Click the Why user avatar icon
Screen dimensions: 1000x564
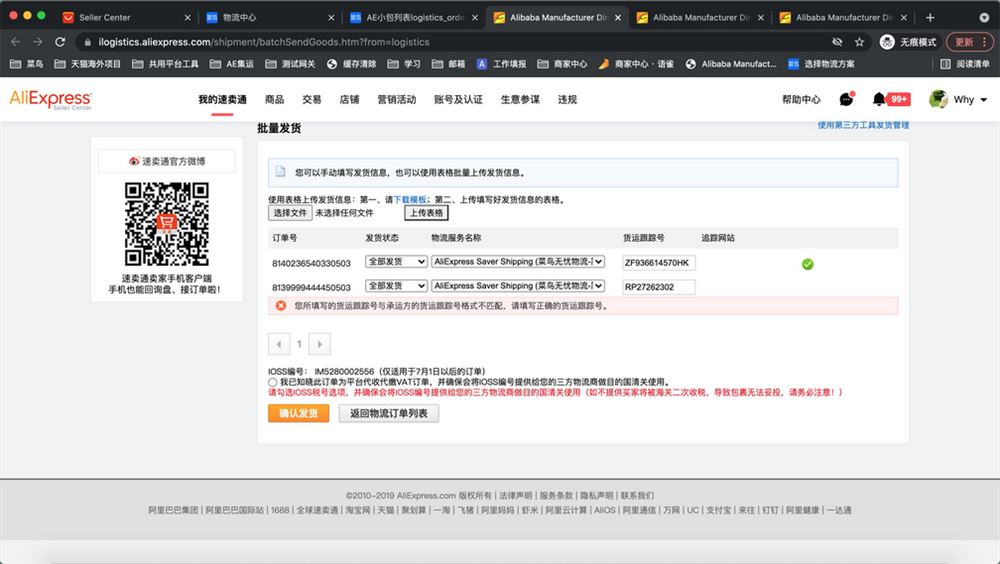[x=938, y=99]
